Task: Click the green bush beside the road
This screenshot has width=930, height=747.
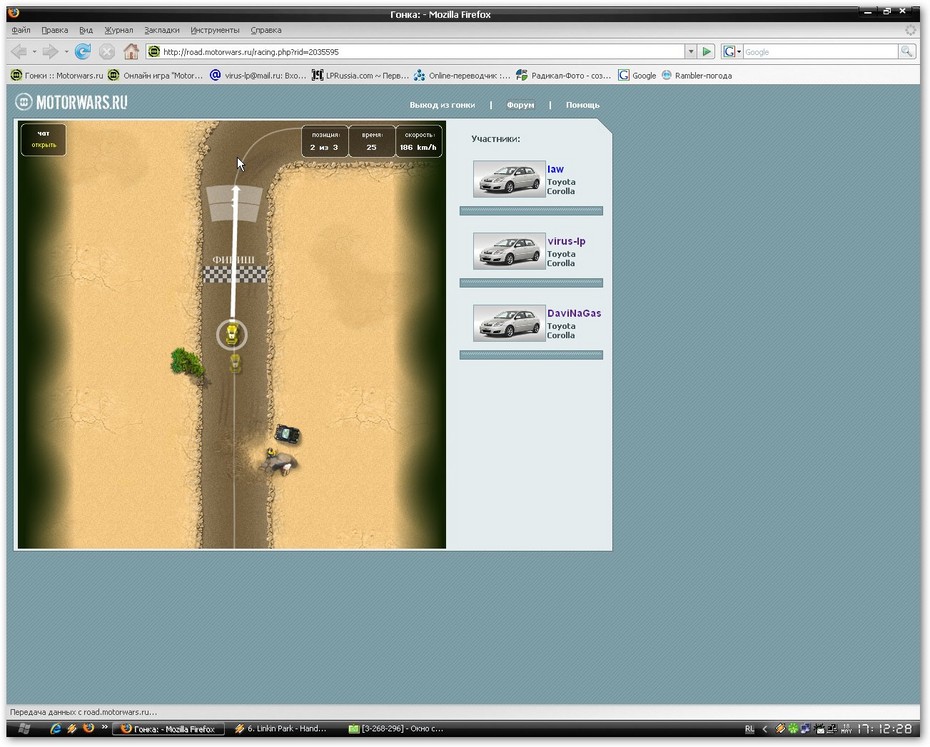Action: click(x=187, y=362)
